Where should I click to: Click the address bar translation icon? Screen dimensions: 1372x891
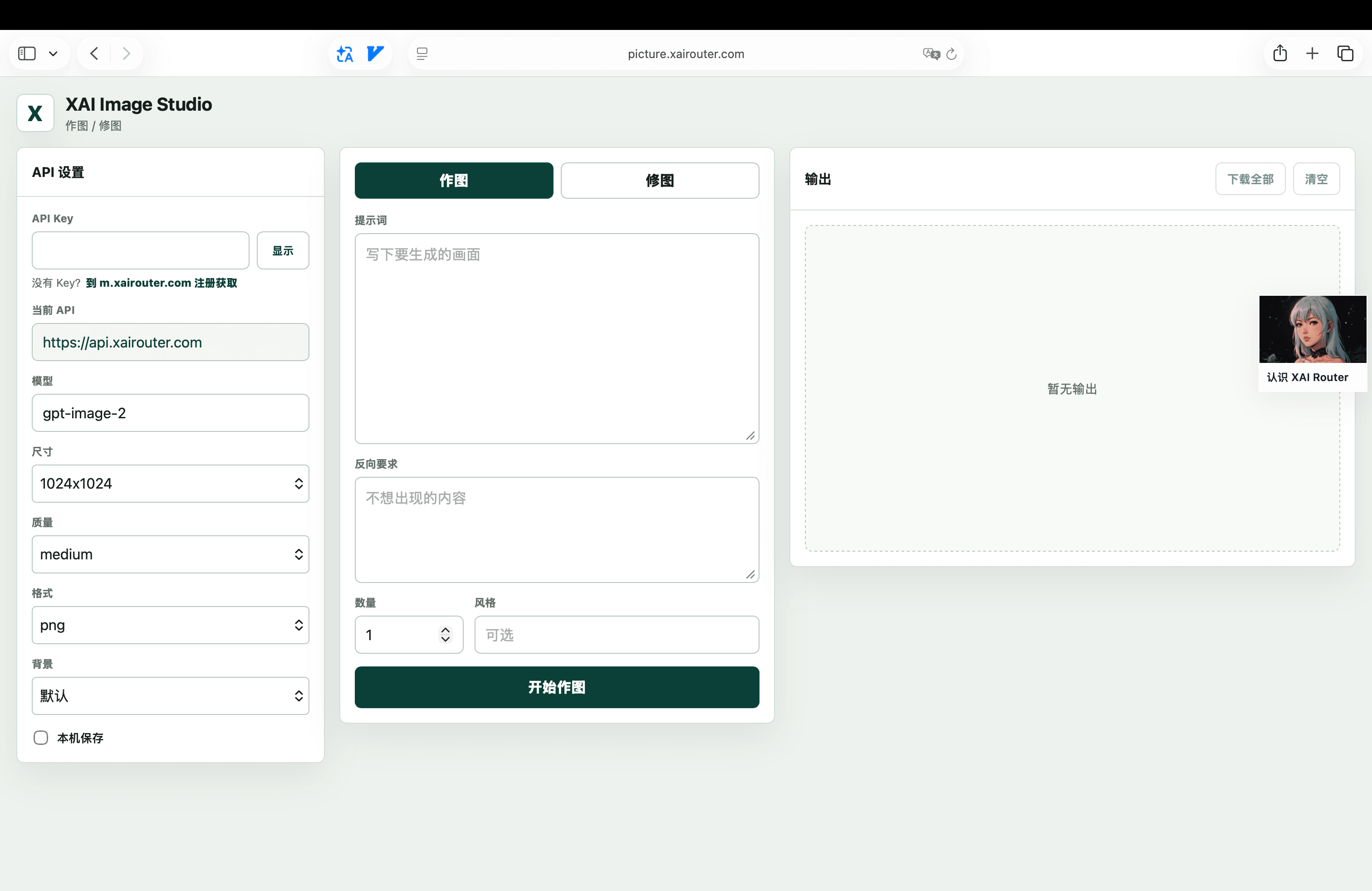931,54
